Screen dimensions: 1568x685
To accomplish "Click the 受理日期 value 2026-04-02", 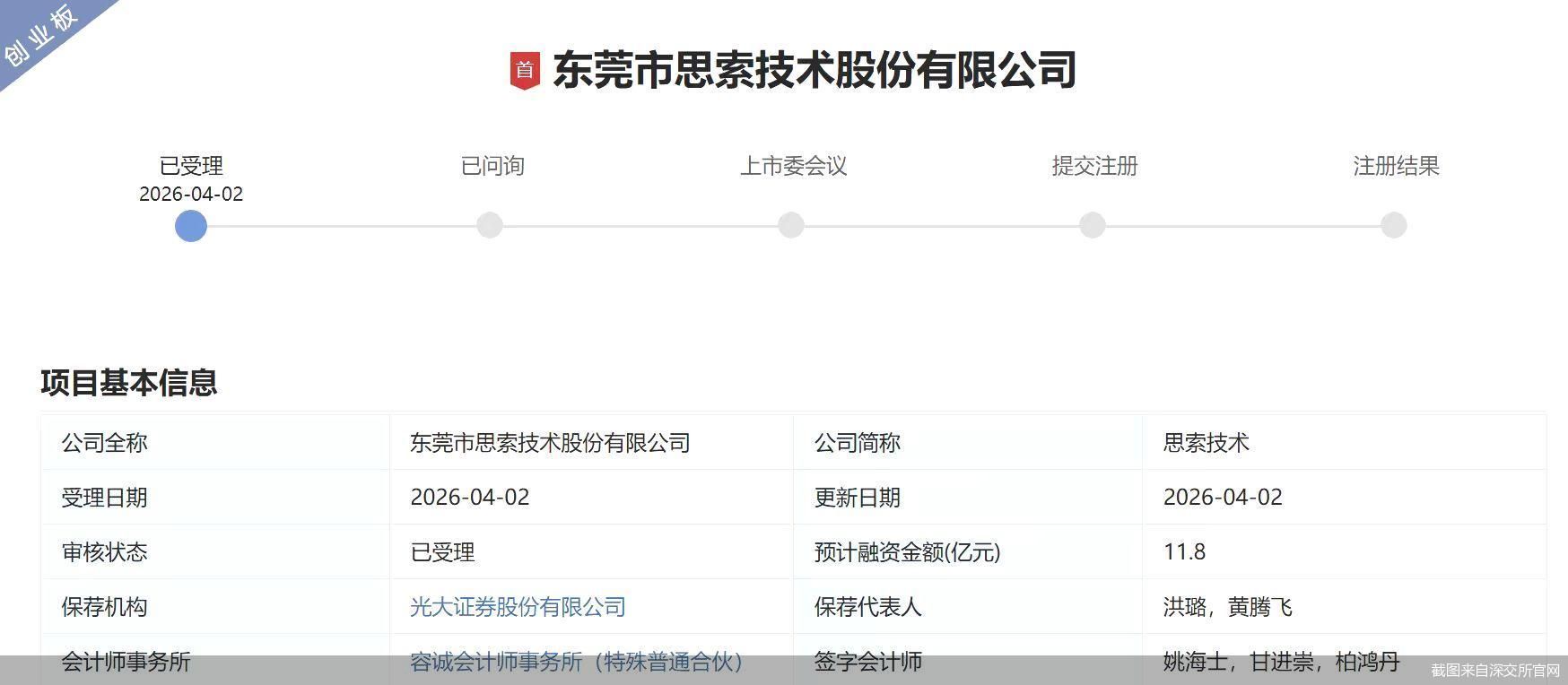I will 470,498.
